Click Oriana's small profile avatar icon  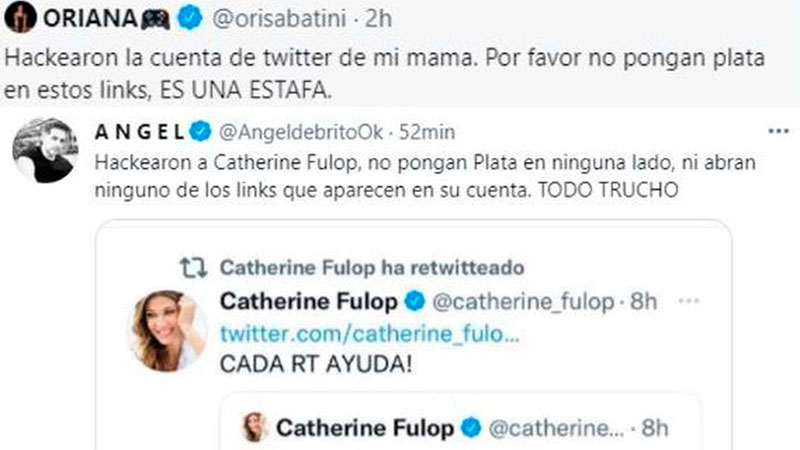[x=15, y=17]
